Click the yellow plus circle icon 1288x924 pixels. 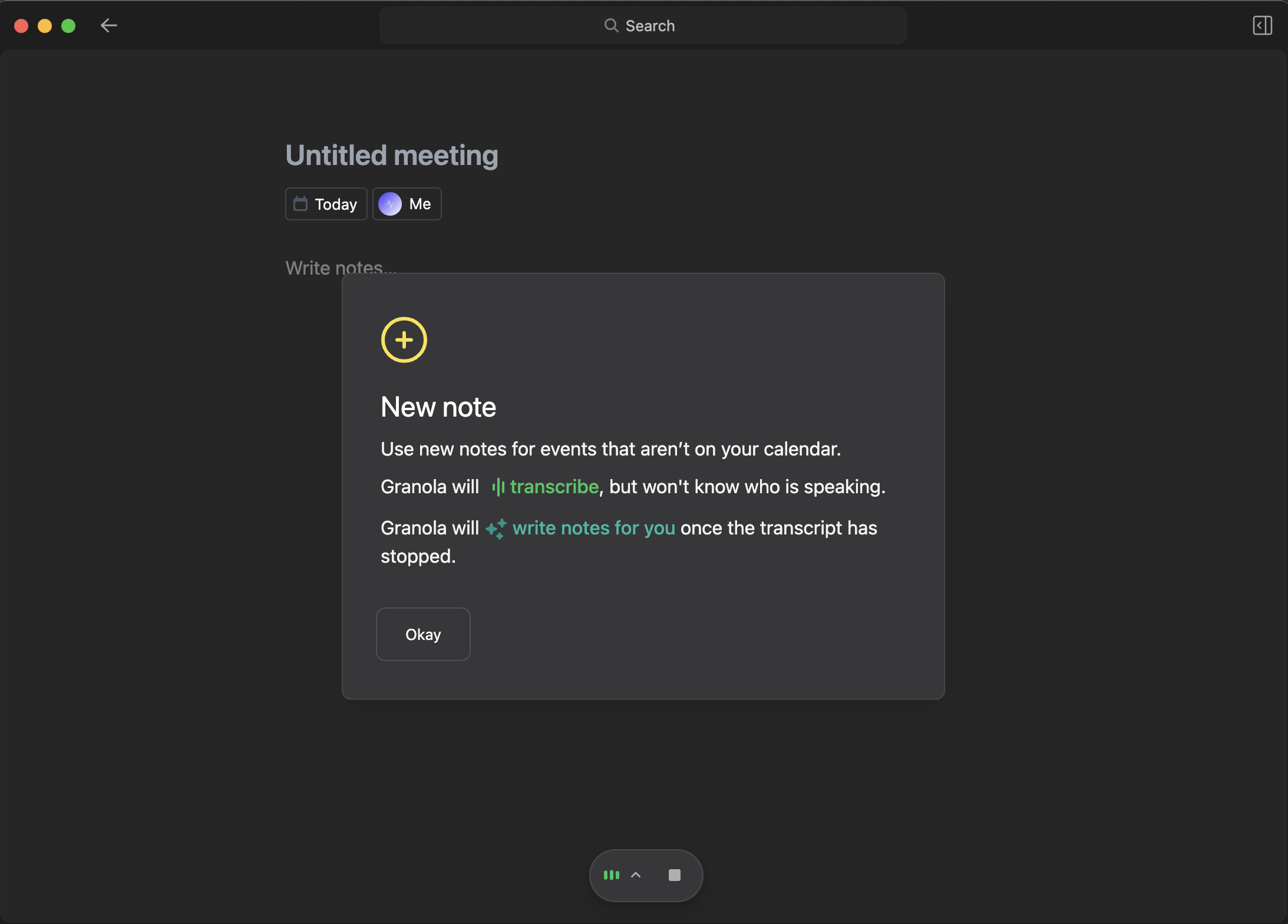click(404, 340)
